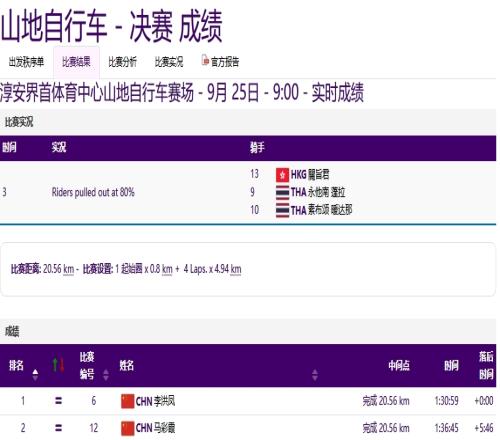Click the 官方报告 PDF icon

point(205,61)
